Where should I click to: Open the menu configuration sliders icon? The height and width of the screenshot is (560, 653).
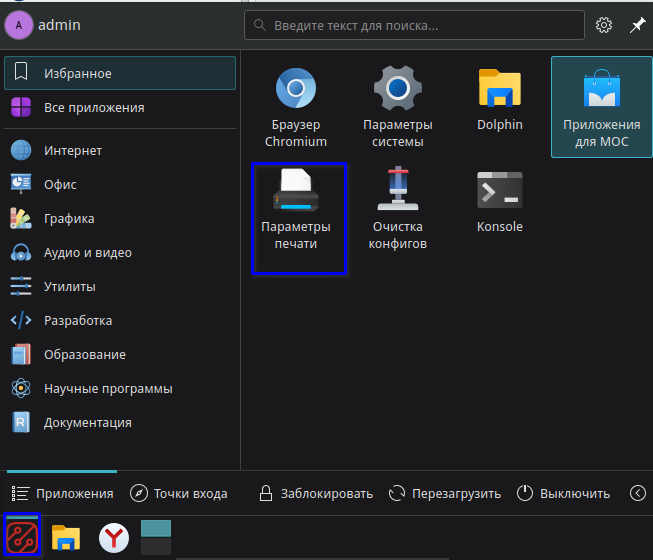(x=604, y=25)
